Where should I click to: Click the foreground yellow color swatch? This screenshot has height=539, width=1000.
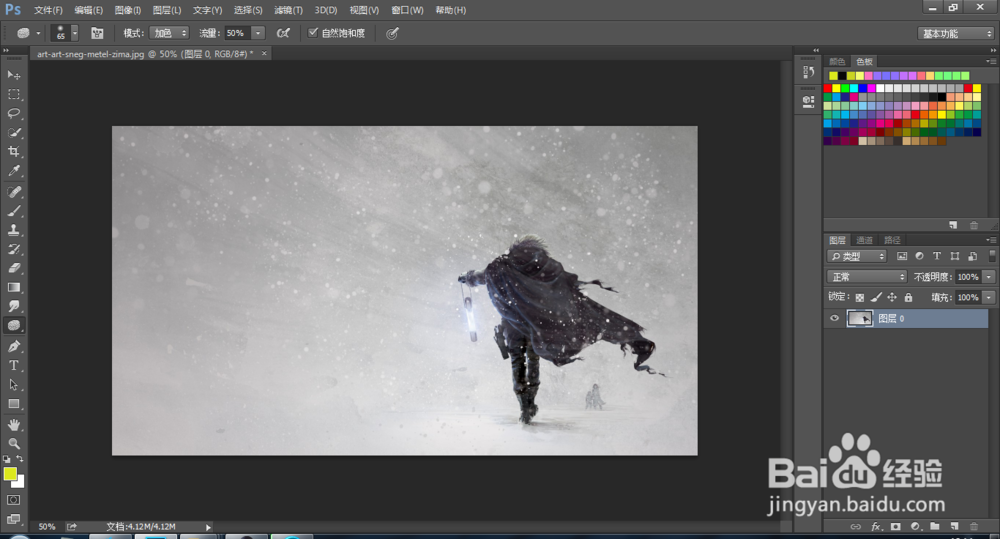[x=9, y=473]
